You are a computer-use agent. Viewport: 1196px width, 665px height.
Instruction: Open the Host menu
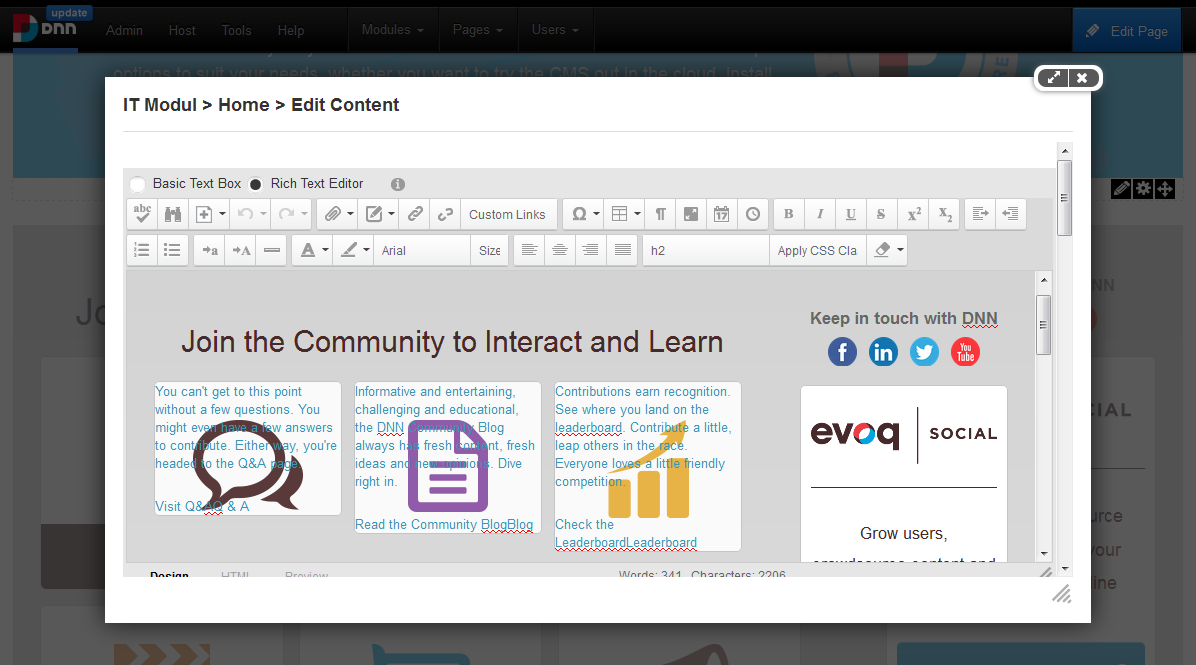tap(182, 31)
